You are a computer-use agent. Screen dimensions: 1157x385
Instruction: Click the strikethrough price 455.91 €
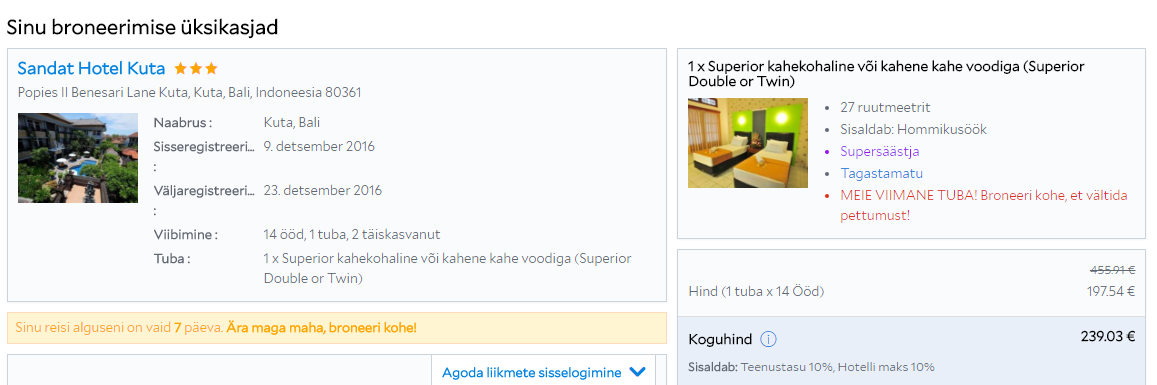coord(1112,271)
